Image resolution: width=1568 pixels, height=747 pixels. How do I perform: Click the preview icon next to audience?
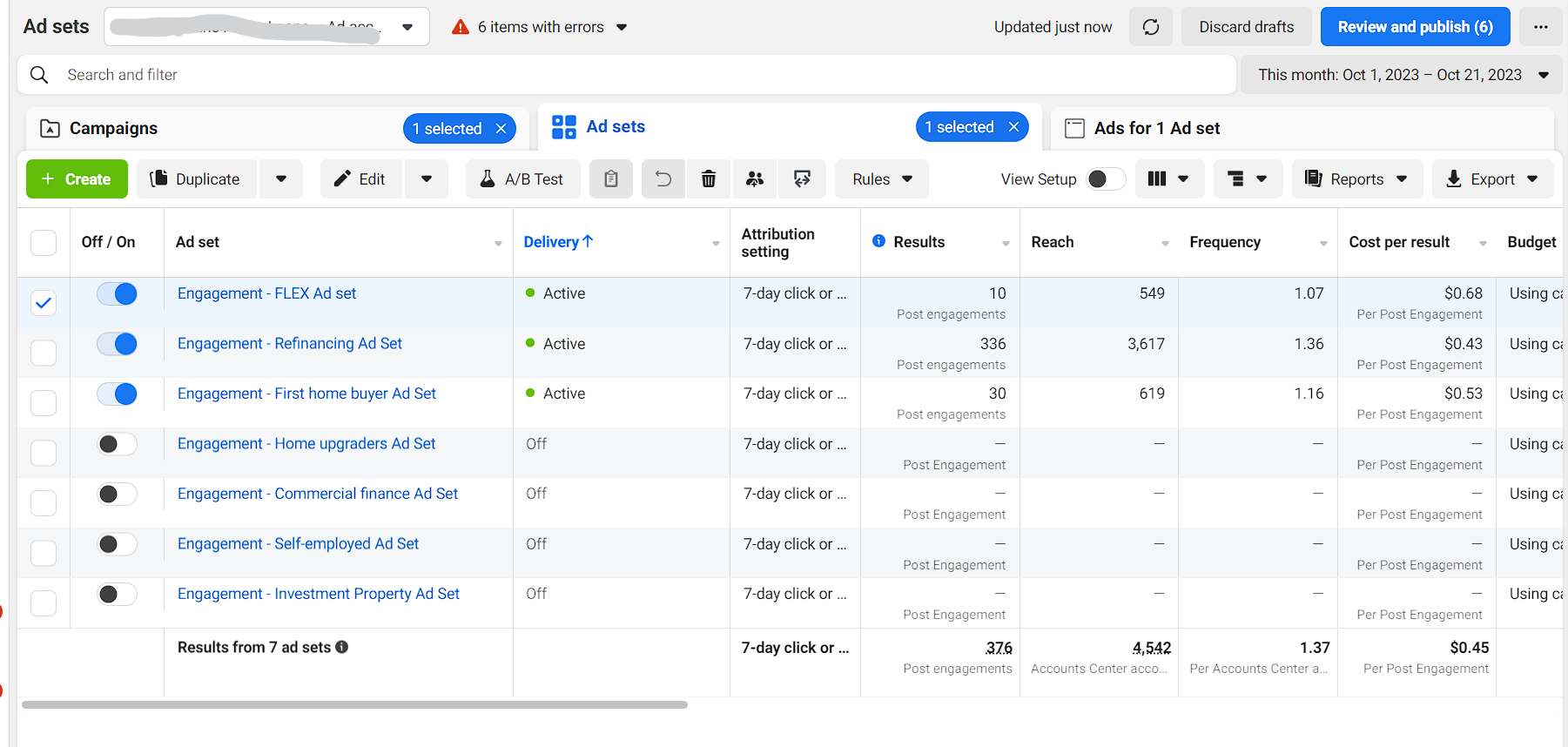pos(802,179)
